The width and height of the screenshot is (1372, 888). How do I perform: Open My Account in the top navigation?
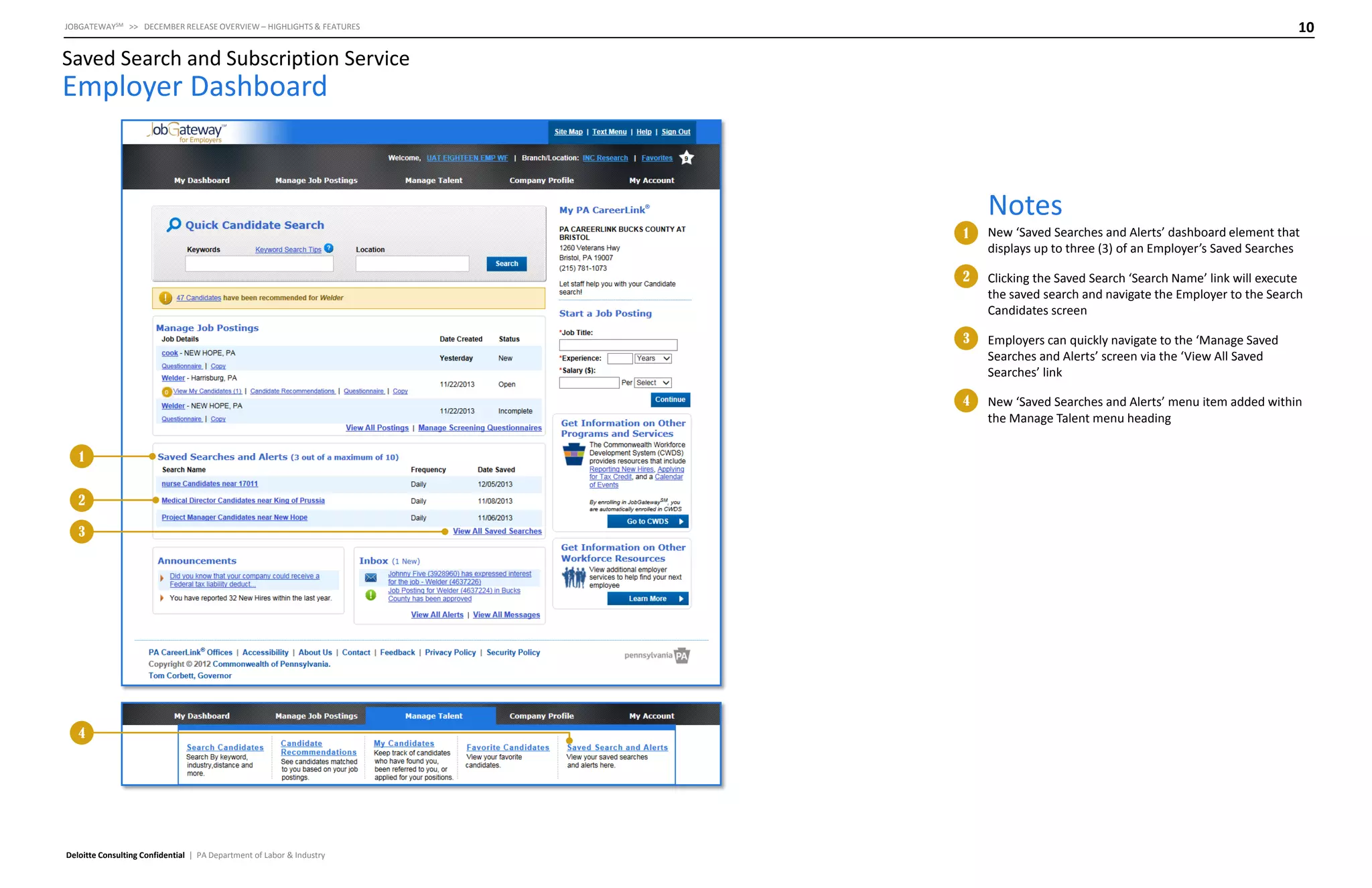pyautogui.click(x=652, y=180)
